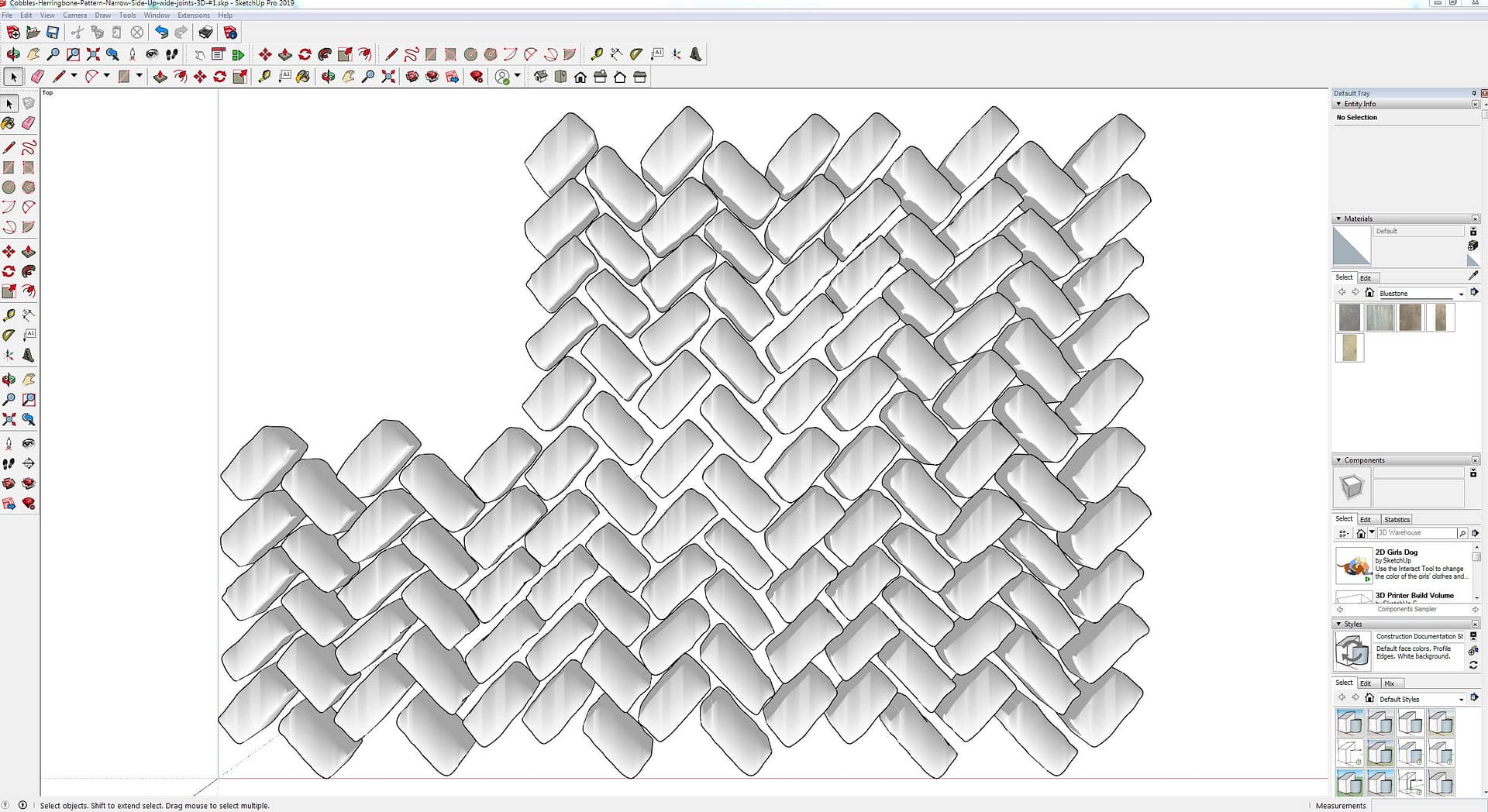The height and width of the screenshot is (812, 1488).
Task: Activate the Tape Measure tool
Action: tap(596, 54)
